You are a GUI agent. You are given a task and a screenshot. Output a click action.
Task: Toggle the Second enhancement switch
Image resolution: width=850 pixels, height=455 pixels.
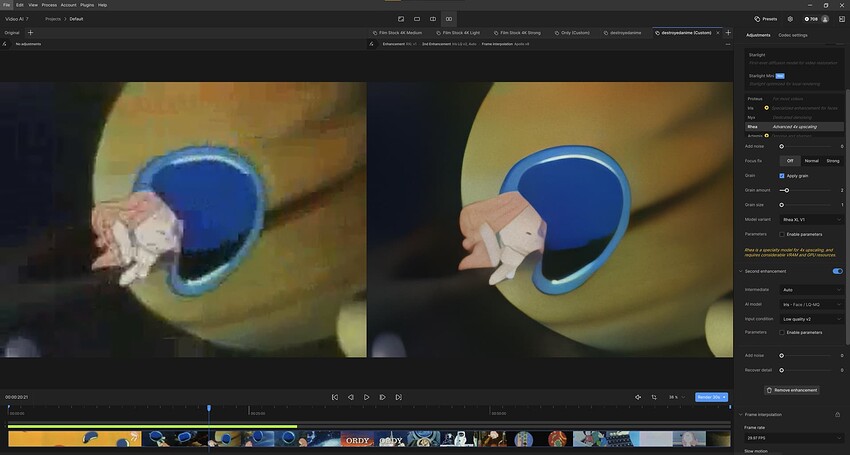tap(838, 271)
